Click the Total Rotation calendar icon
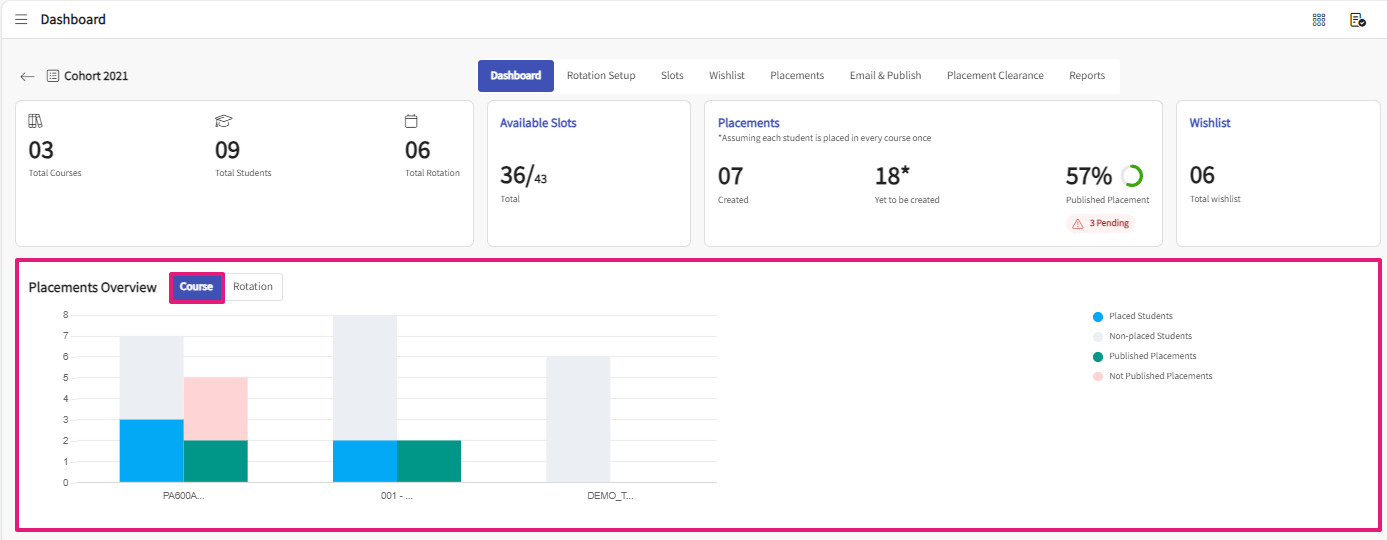1387x540 pixels. pyautogui.click(x=411, y=121)
